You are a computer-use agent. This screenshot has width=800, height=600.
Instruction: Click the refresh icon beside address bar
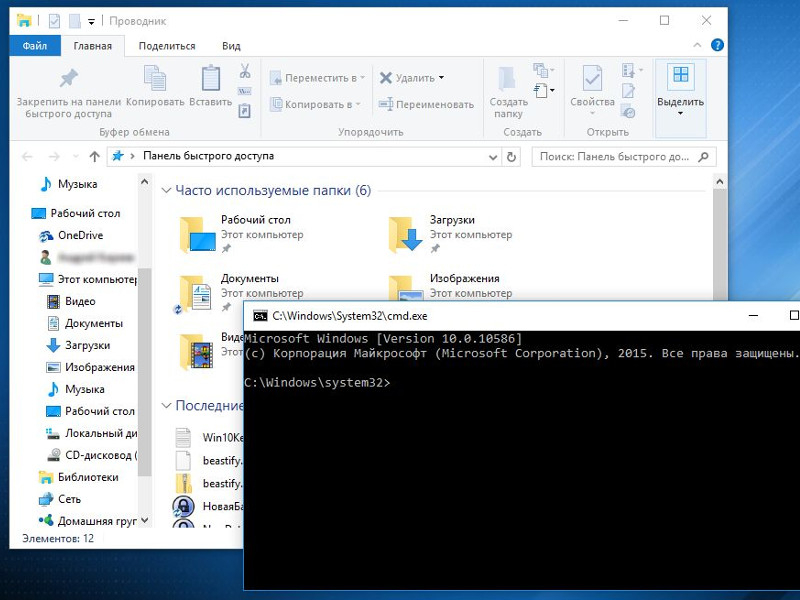point(511,157)
